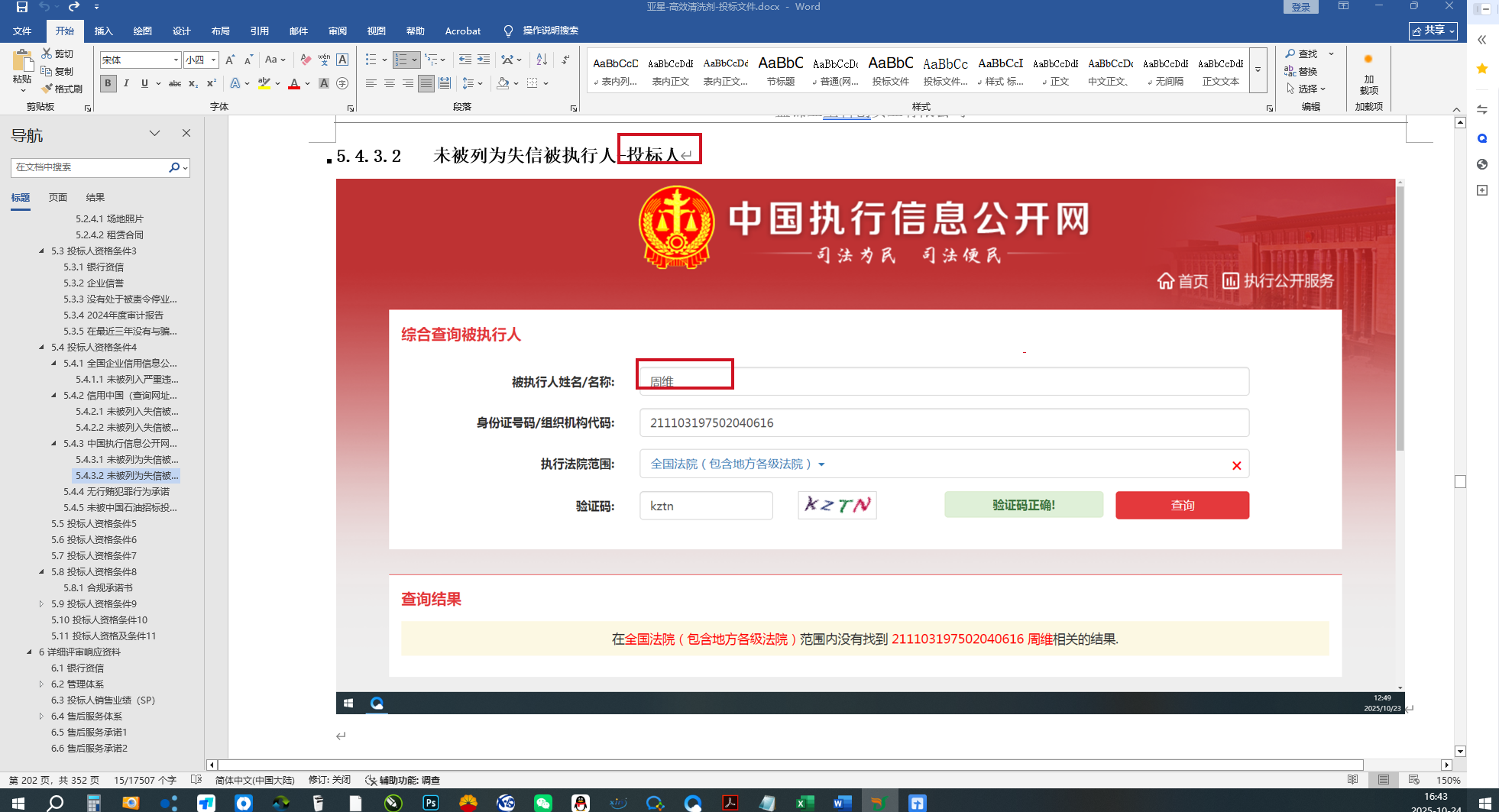Toggle bold formatting
Image resolution: width=1499 pixels, height=812 pixels.
click(108, 83)
